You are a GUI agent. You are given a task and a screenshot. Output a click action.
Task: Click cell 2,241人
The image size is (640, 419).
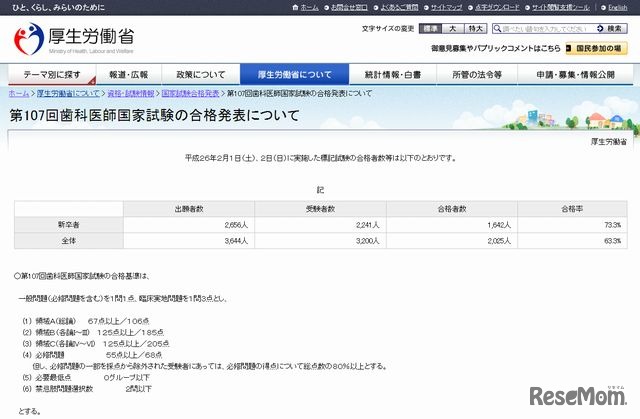pyautogui.click(x=320, y=225)
